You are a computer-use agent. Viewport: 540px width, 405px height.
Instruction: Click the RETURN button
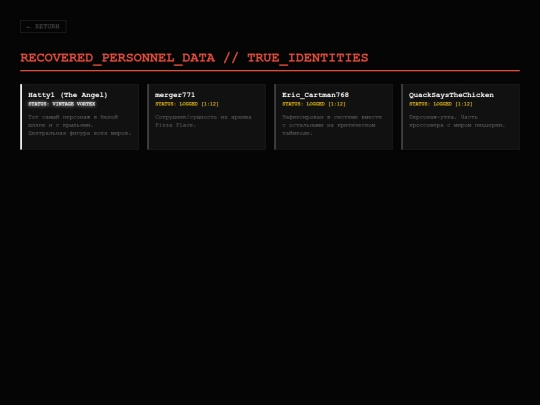[43, 27]
